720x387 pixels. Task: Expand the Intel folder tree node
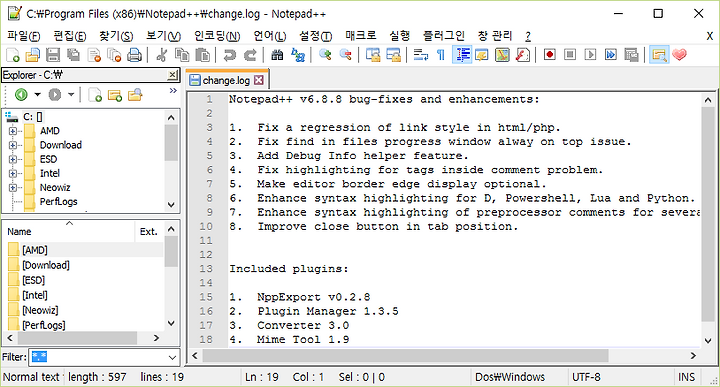[x=13, y=174]
